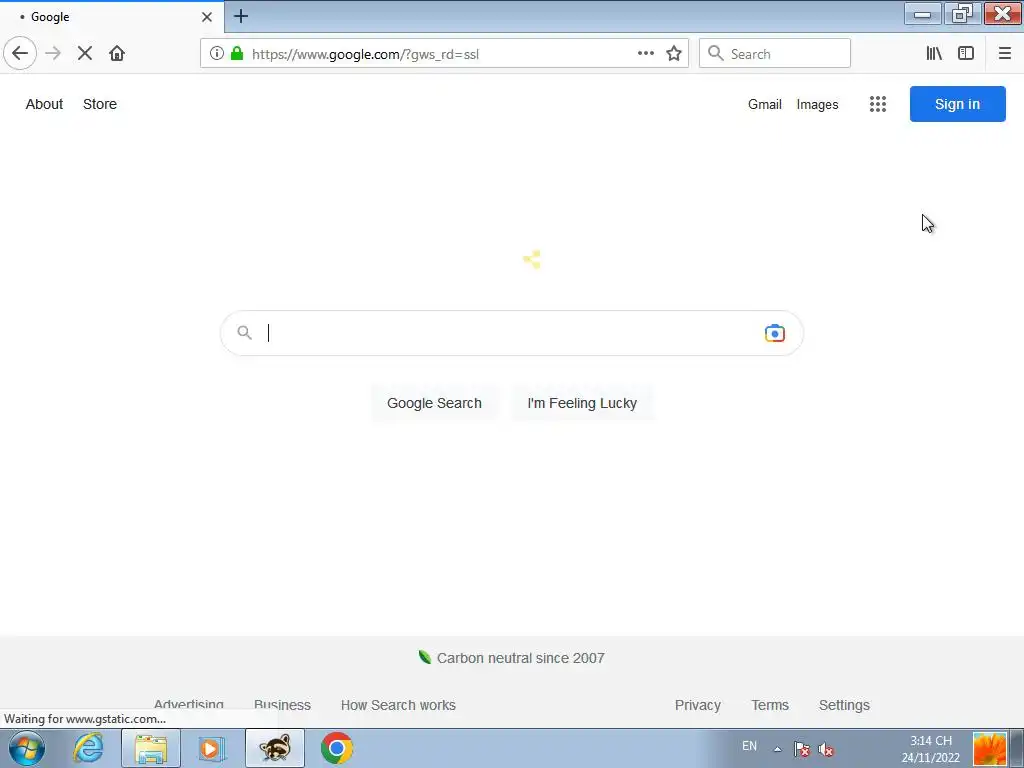This screenshot has height=768, width=1024.
Task: Launch Internet Explorer from the taskbar
Action: 88,748
